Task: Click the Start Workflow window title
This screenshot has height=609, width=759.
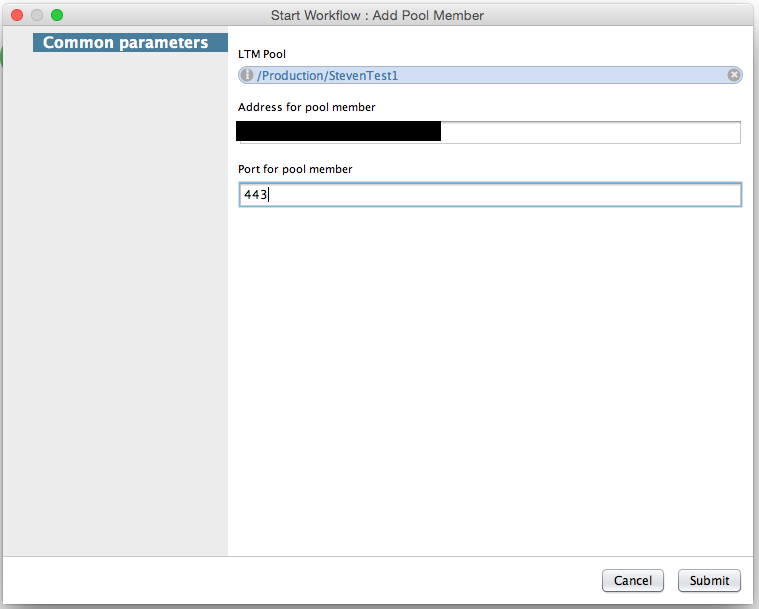Action: pos(377,15)
